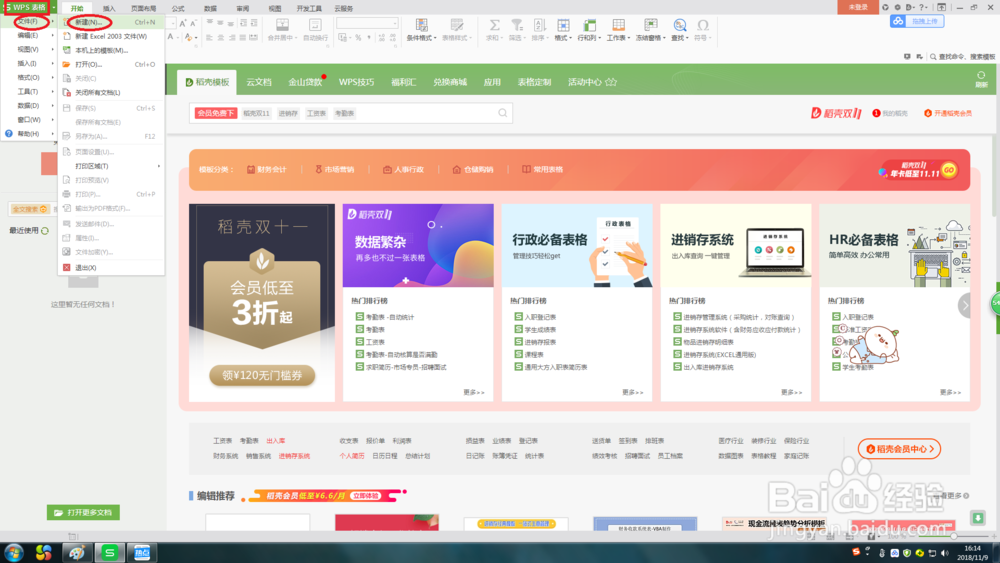Click the Windows Start button

tap(13, 552)
